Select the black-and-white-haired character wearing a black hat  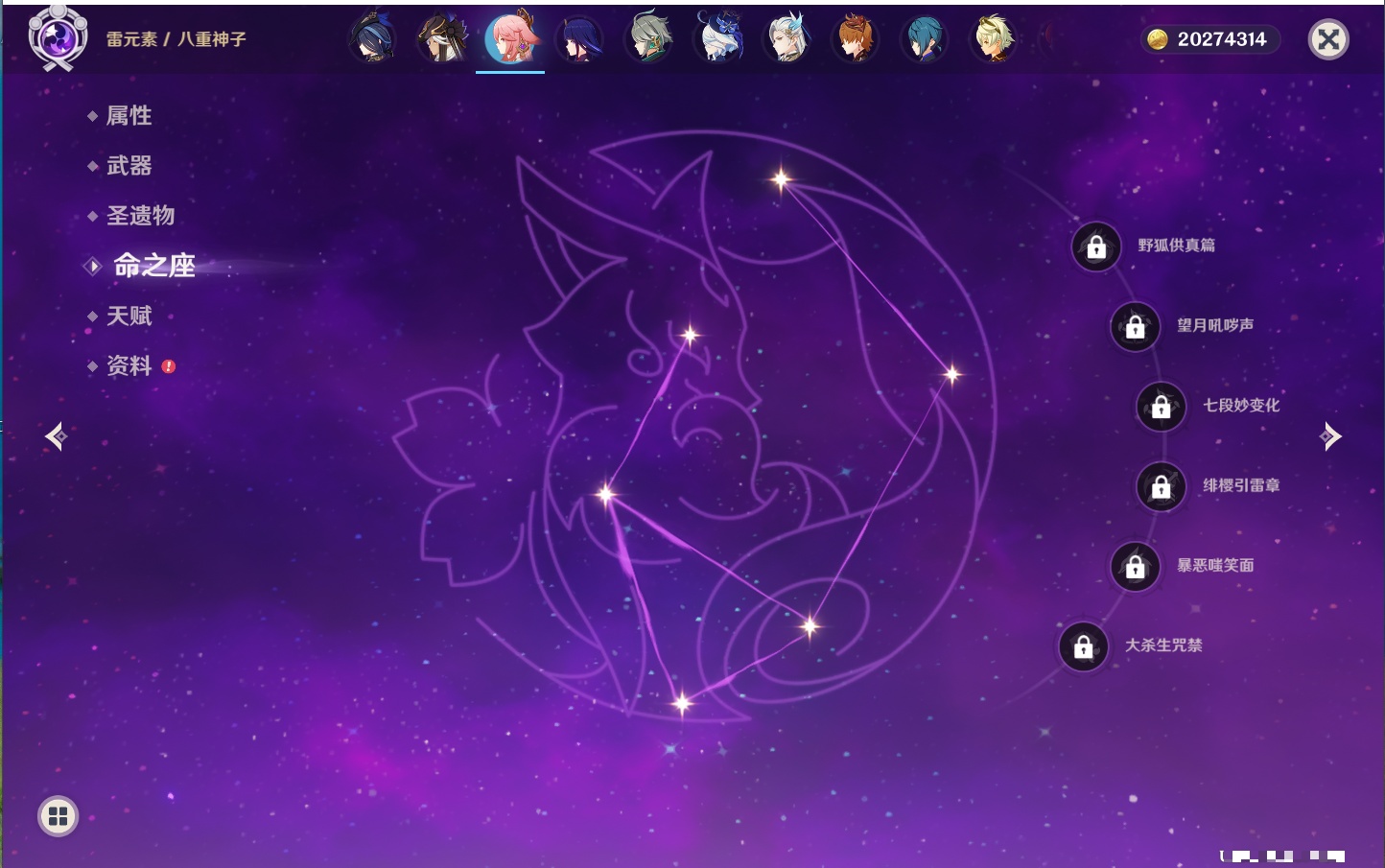click(x=441, y=38)
